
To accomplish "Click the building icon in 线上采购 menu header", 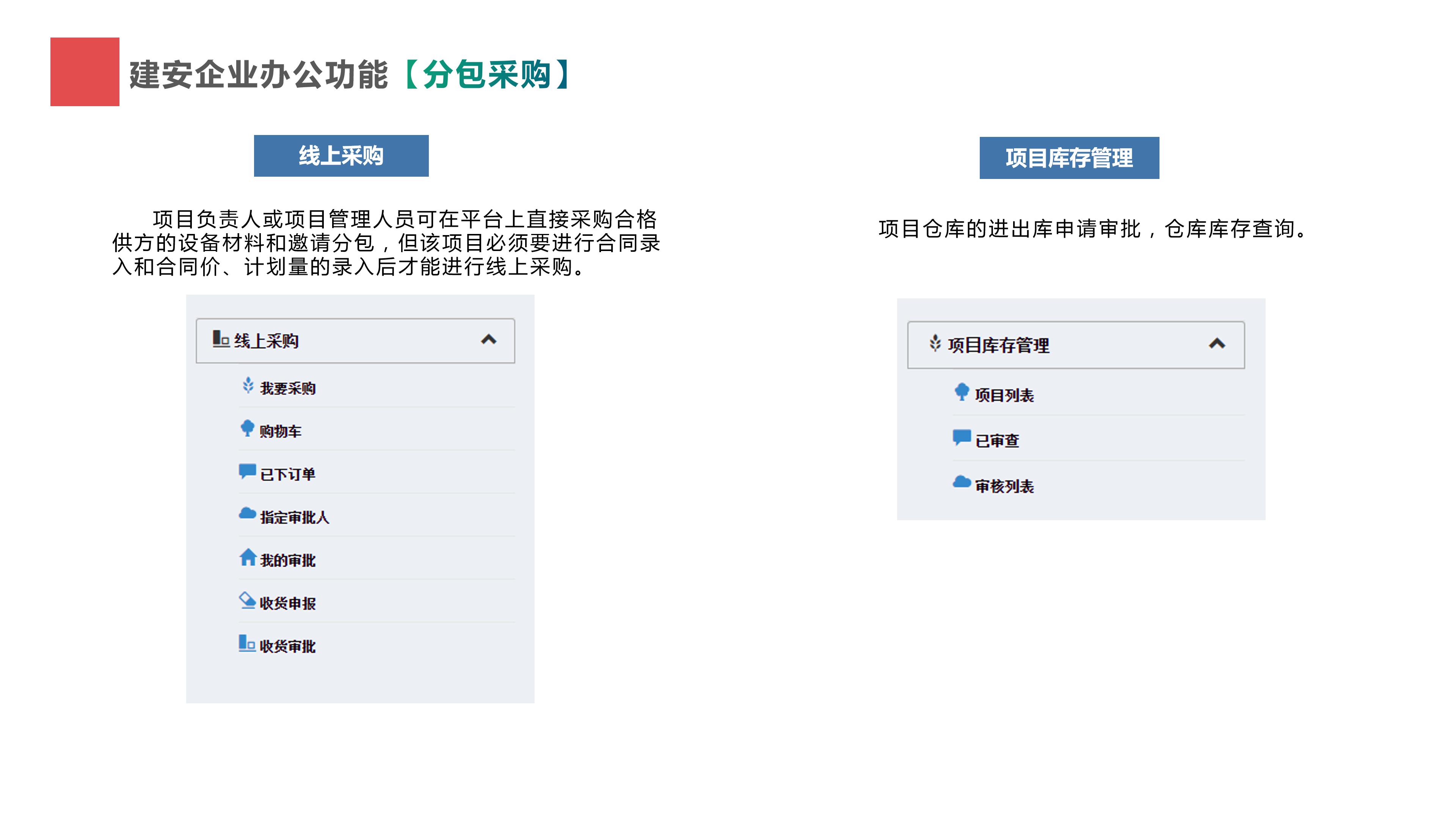I will pos(220,339).
